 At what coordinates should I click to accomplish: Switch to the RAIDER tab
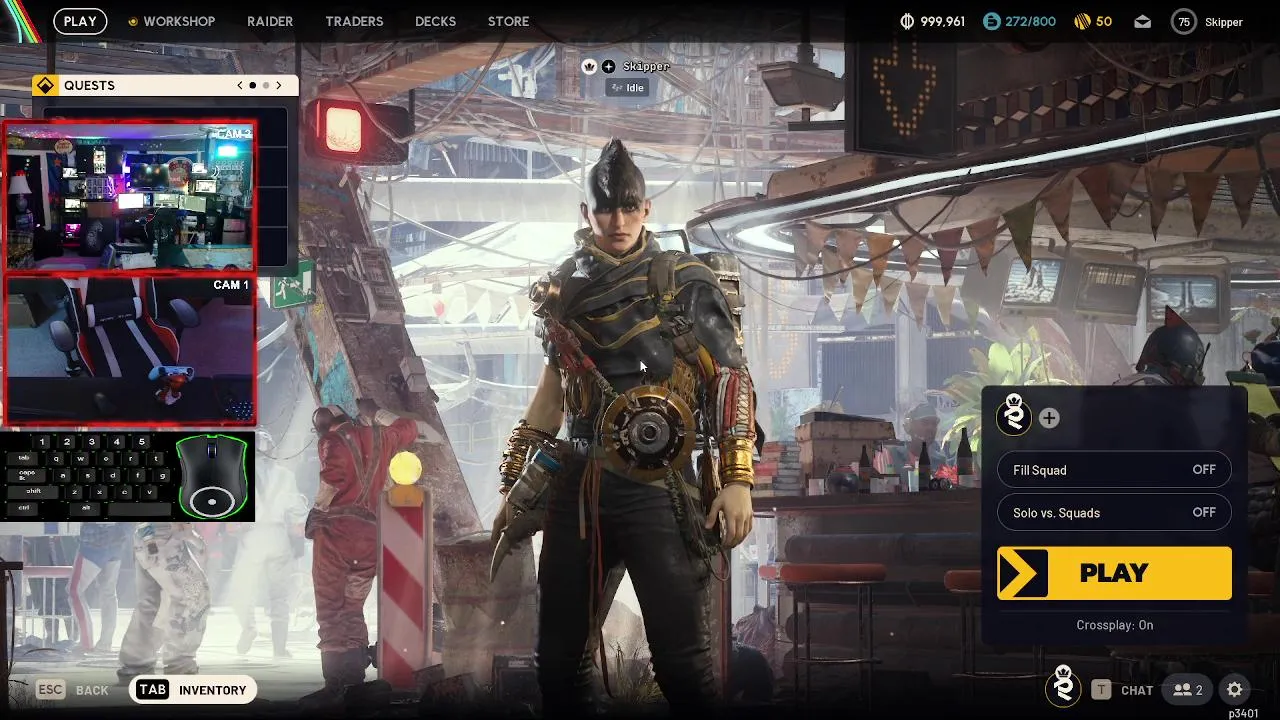[x=270, y=21]
